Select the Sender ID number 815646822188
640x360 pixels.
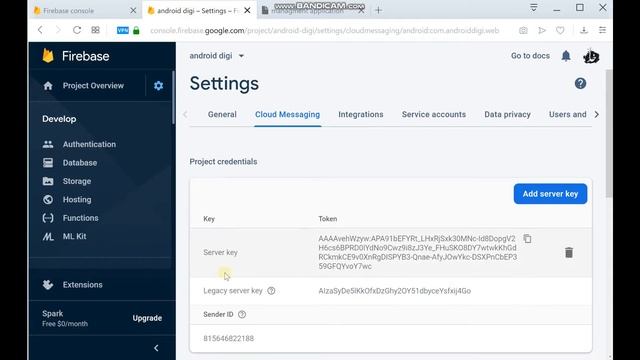click(229, 338)
